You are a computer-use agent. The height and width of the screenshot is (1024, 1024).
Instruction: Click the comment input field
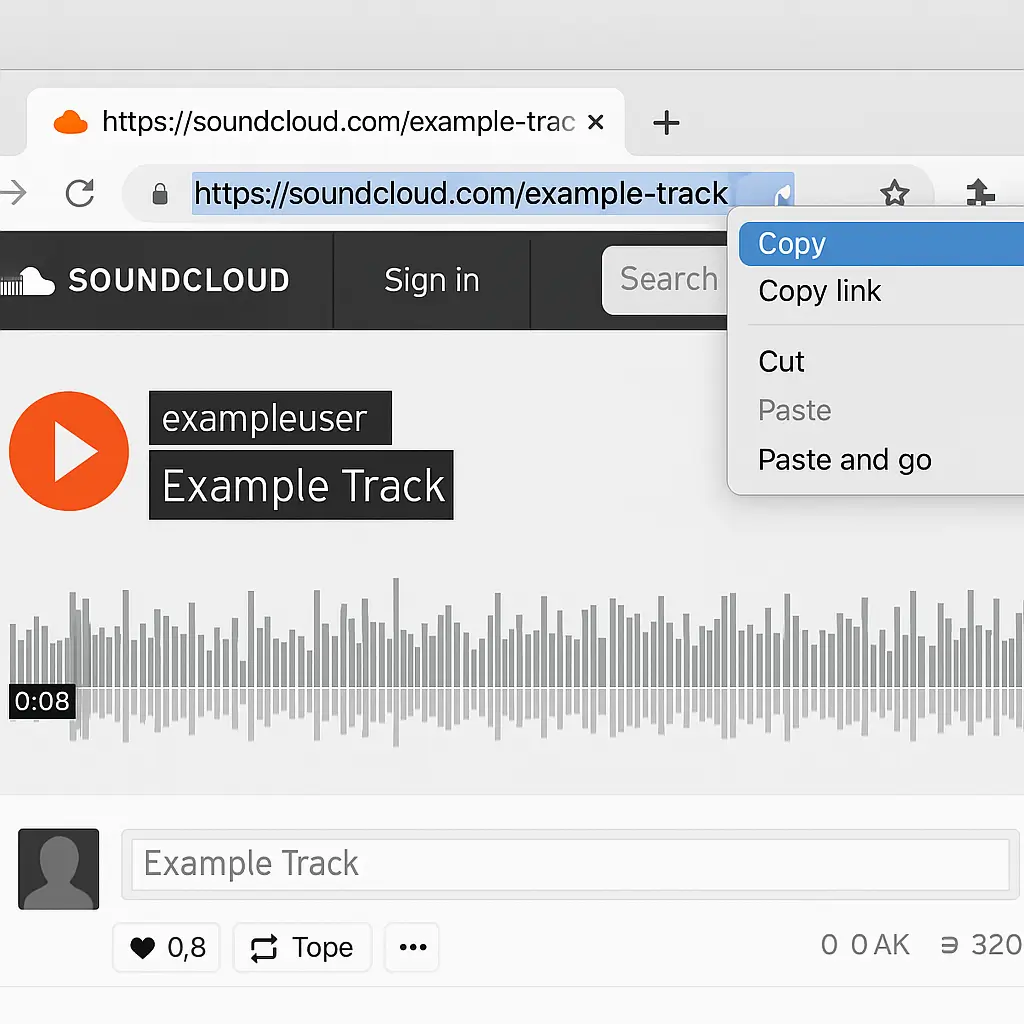pyautogui.click(x=570, y=865)
